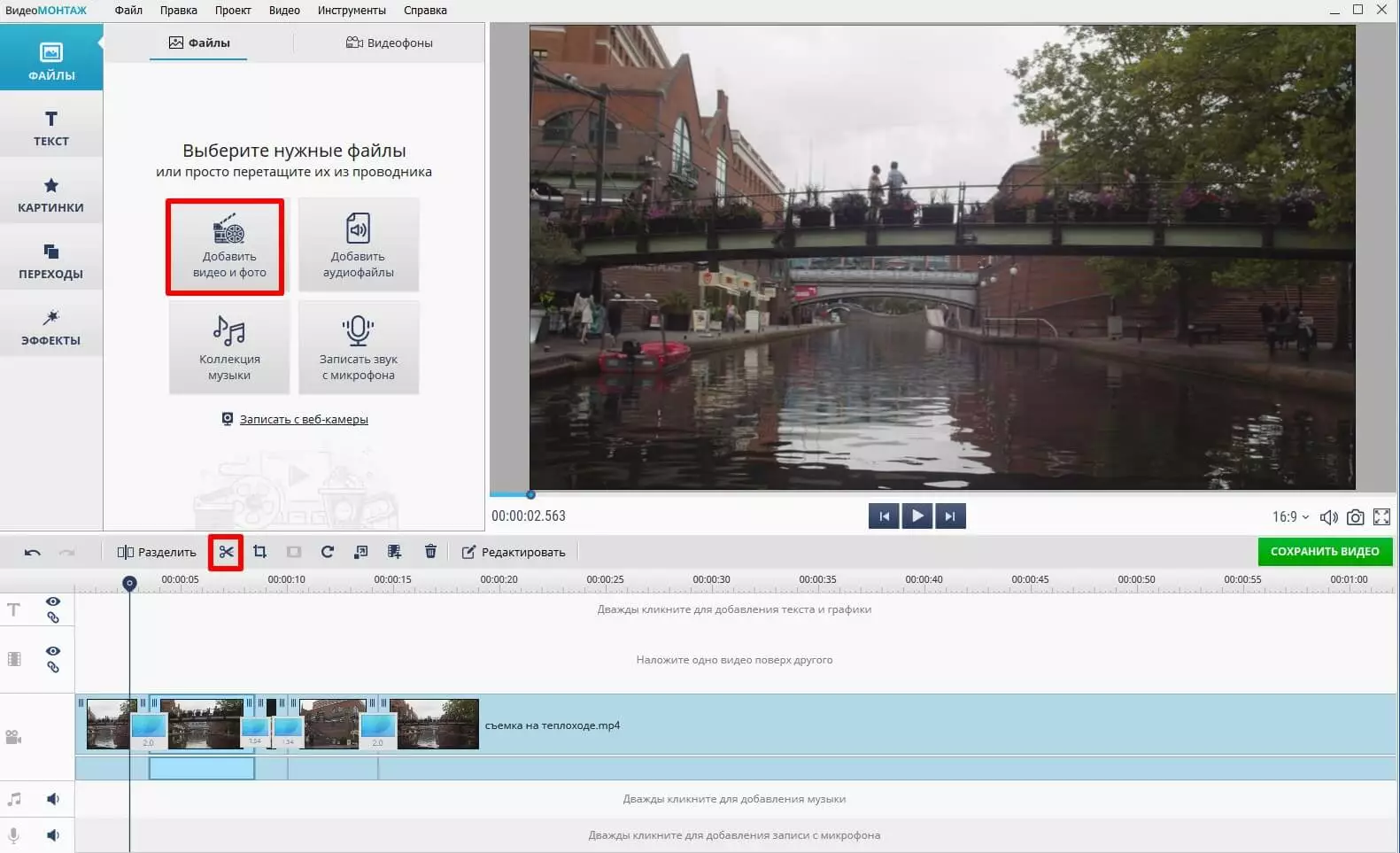Viewport: 1400px width, 853px height.
Task: Click the green Сохранить видео button
Action: 1324,552
